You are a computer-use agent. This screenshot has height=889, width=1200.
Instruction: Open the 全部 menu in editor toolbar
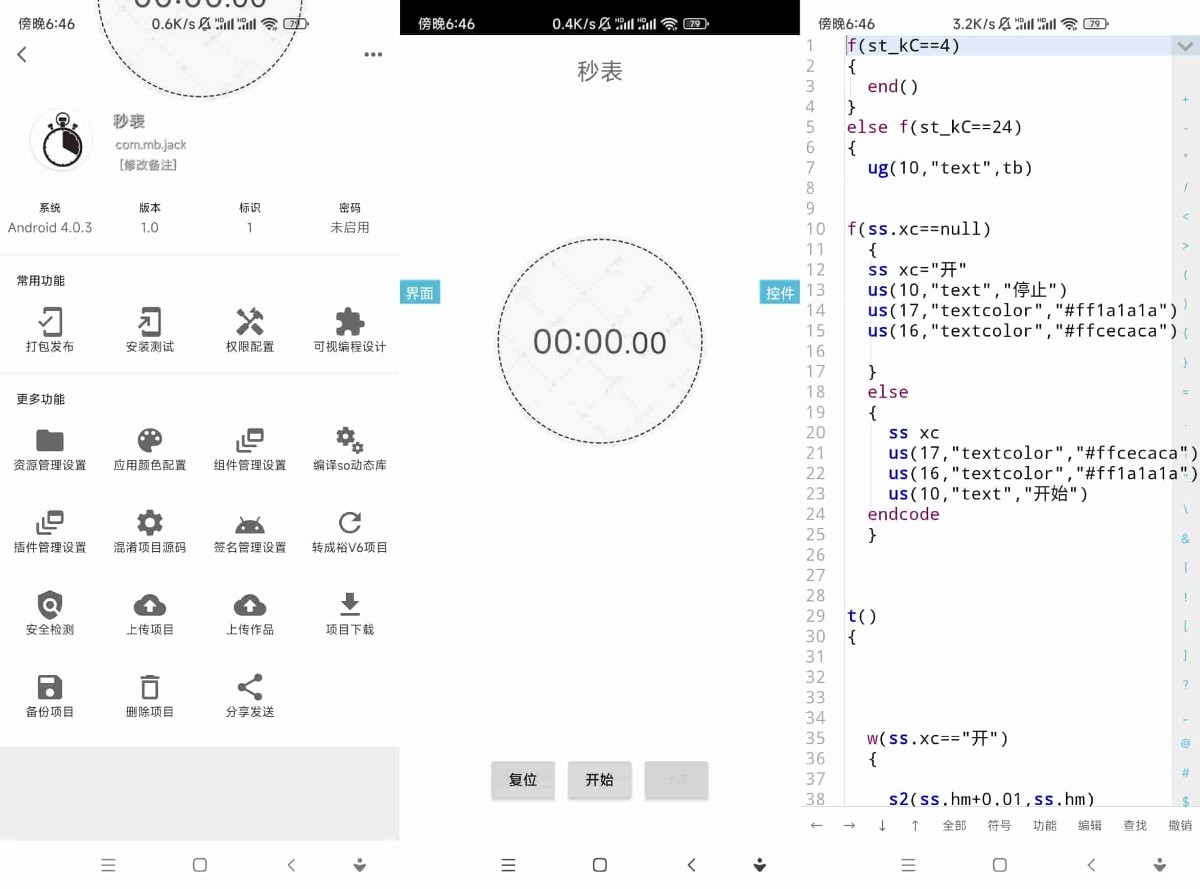click(955, 825)
